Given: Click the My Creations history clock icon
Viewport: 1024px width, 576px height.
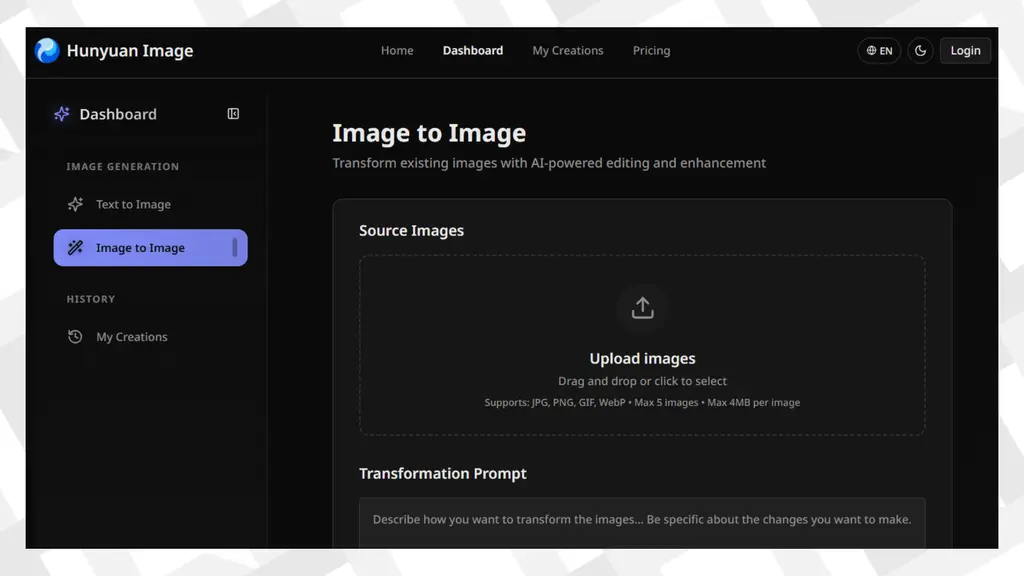Looking at the screenshot, I should click(75, 337).
